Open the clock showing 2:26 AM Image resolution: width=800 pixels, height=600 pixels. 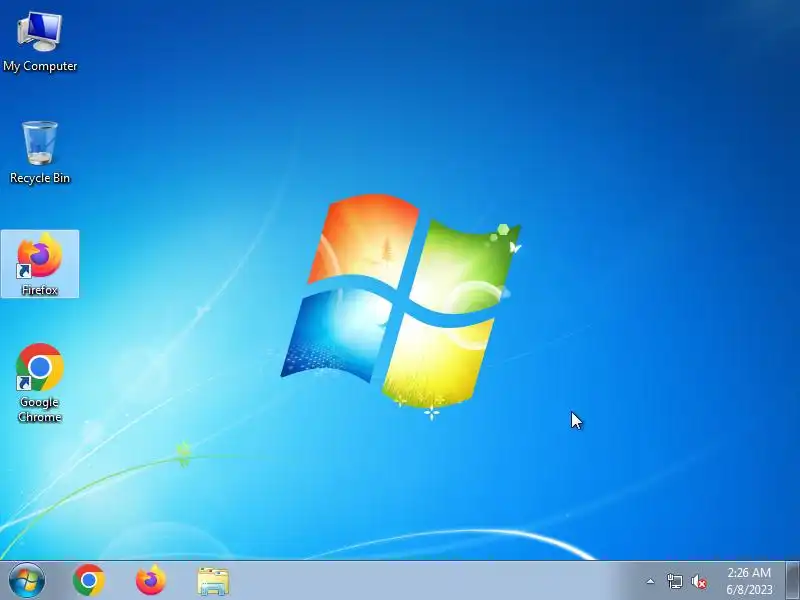click(749, 581)
